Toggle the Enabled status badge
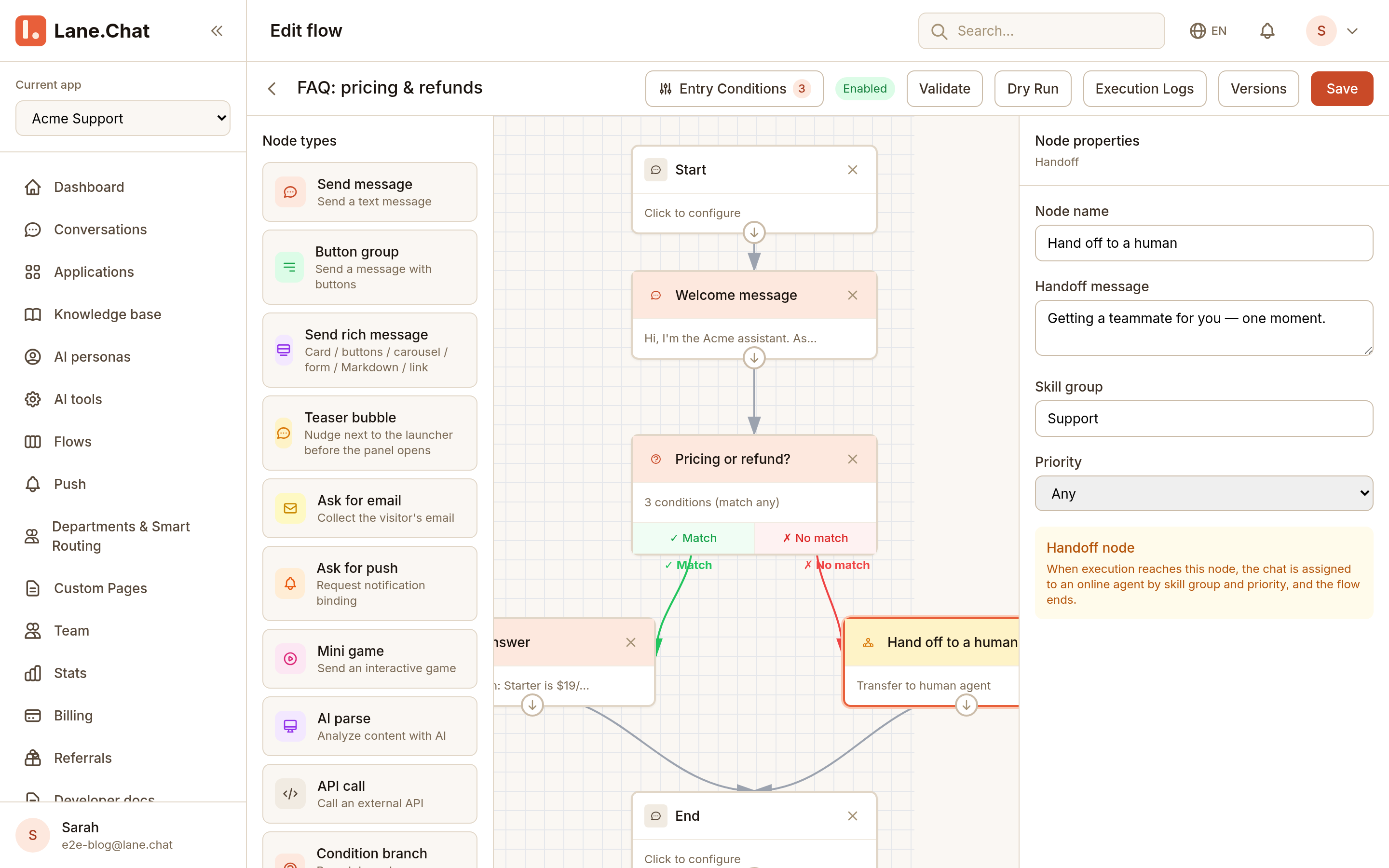Screen dimensions: 1389x868 (x=864, y=89)
